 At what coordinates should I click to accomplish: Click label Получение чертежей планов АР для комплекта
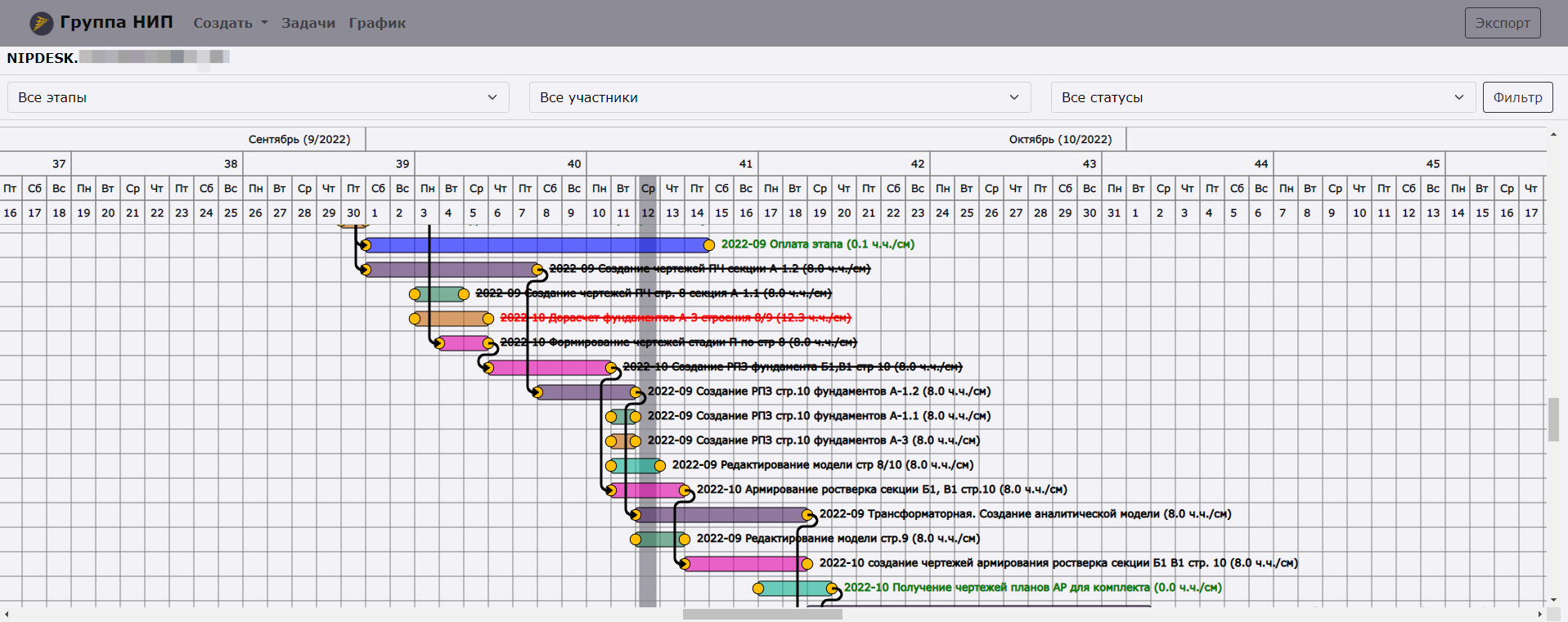click(x=1033, y=587)
